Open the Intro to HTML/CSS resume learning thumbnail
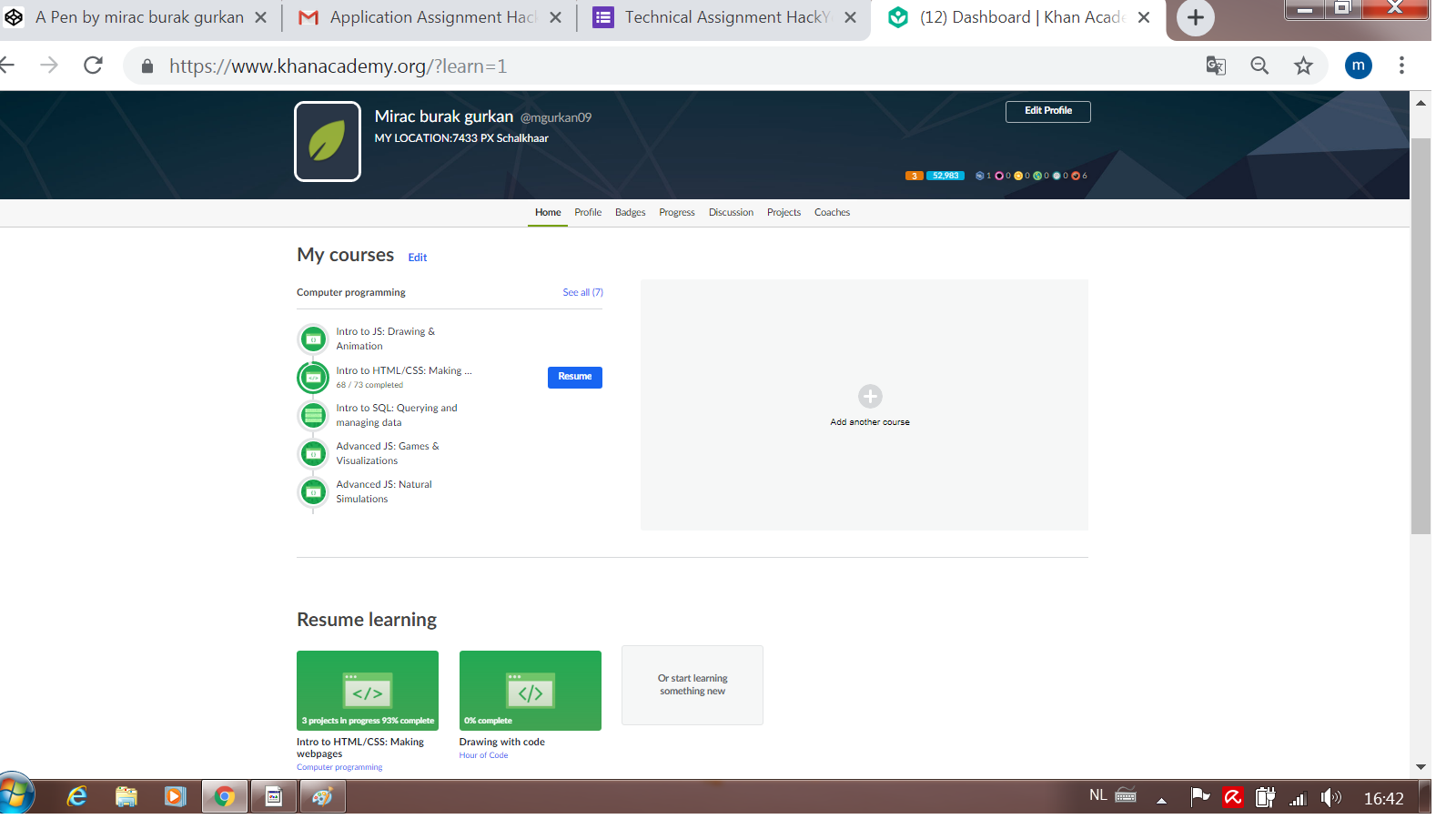Image resolution: width=1456 pixels, height=819 pixels. [368, 691]
